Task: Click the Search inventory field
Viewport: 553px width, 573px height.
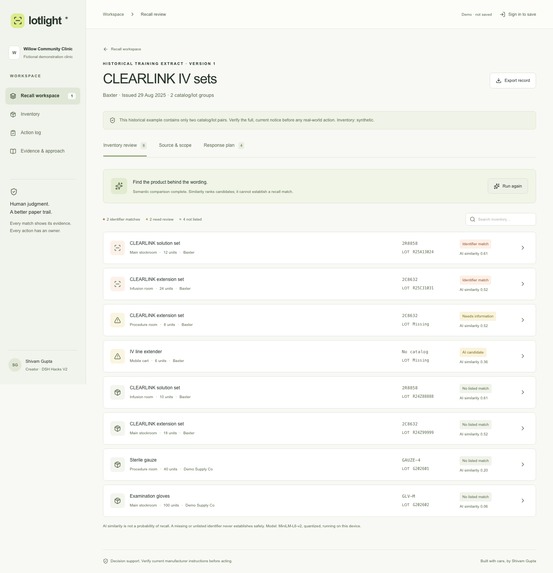Action: tap(500, 219)
